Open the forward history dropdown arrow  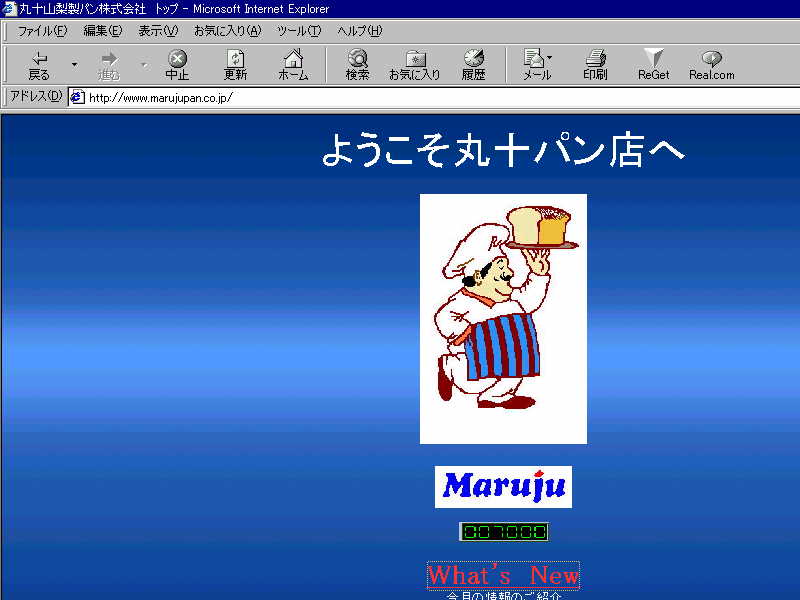[144, 65]
